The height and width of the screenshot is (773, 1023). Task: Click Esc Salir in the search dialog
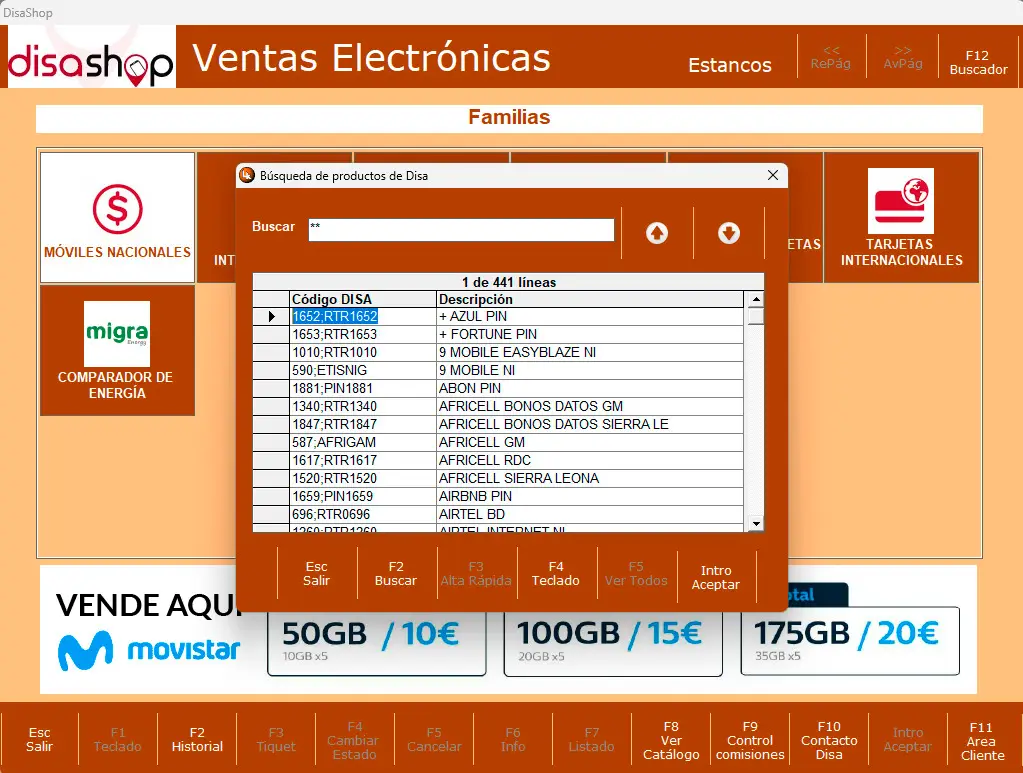coord(316,573)
